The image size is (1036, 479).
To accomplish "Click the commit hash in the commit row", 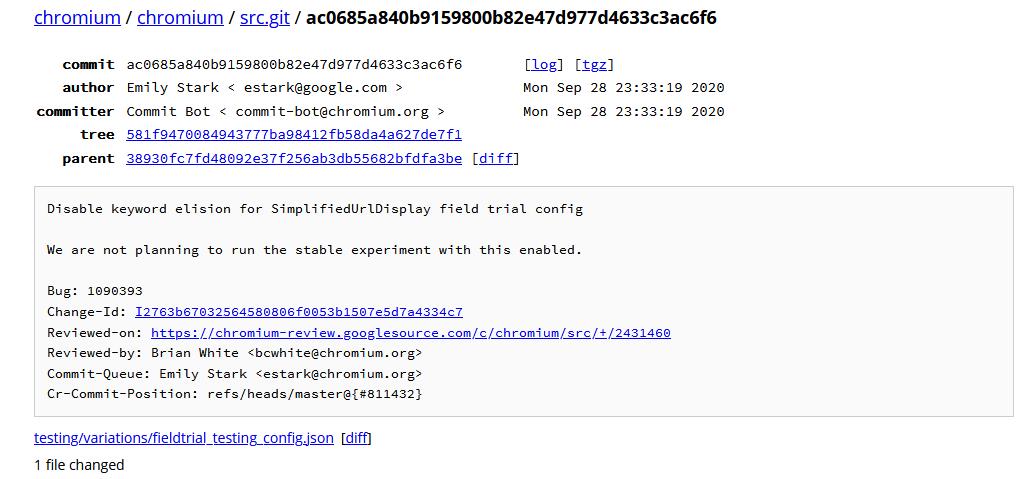I will 294,65.
